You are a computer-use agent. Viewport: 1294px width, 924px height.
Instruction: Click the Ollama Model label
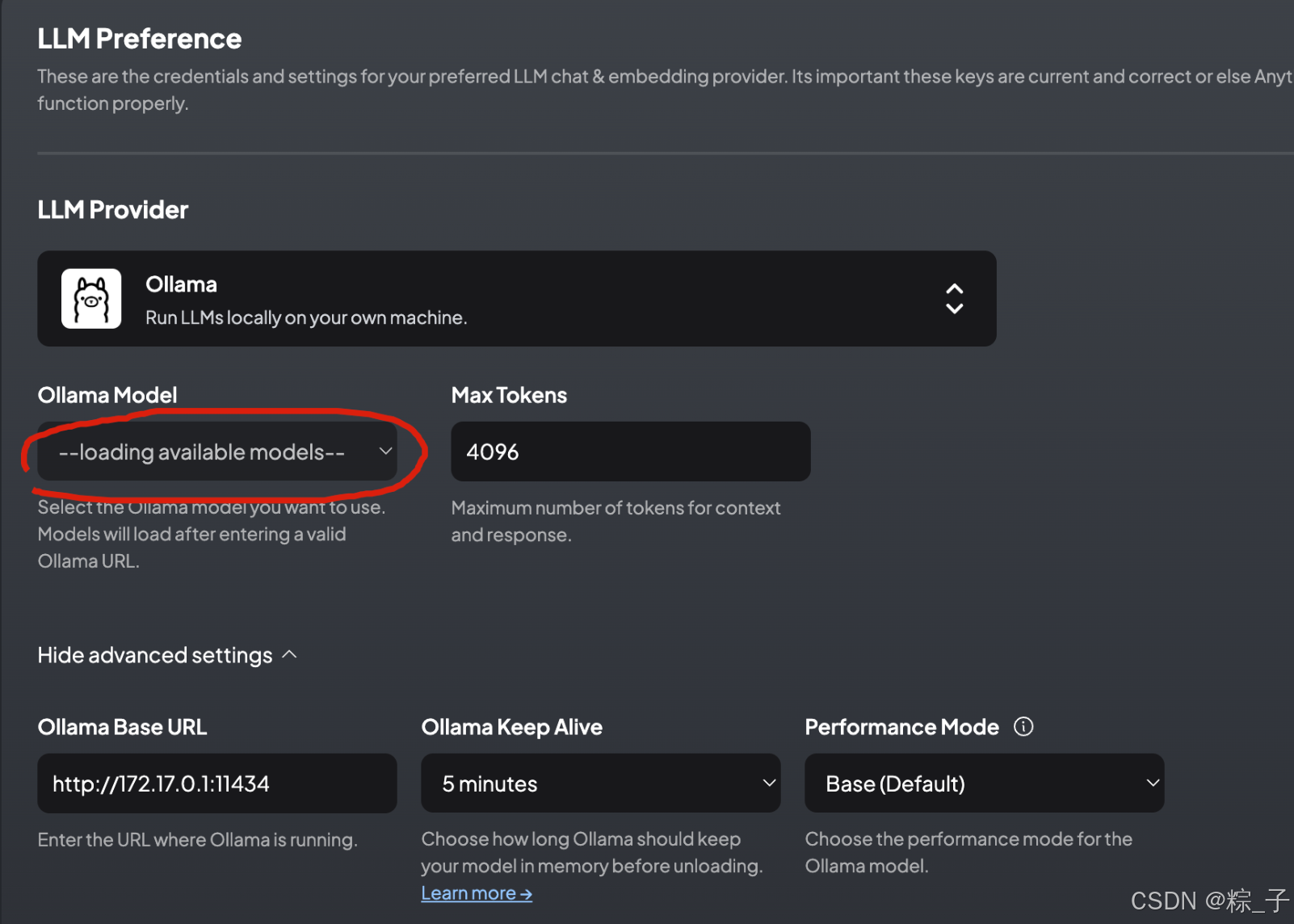tap(107, 395)
